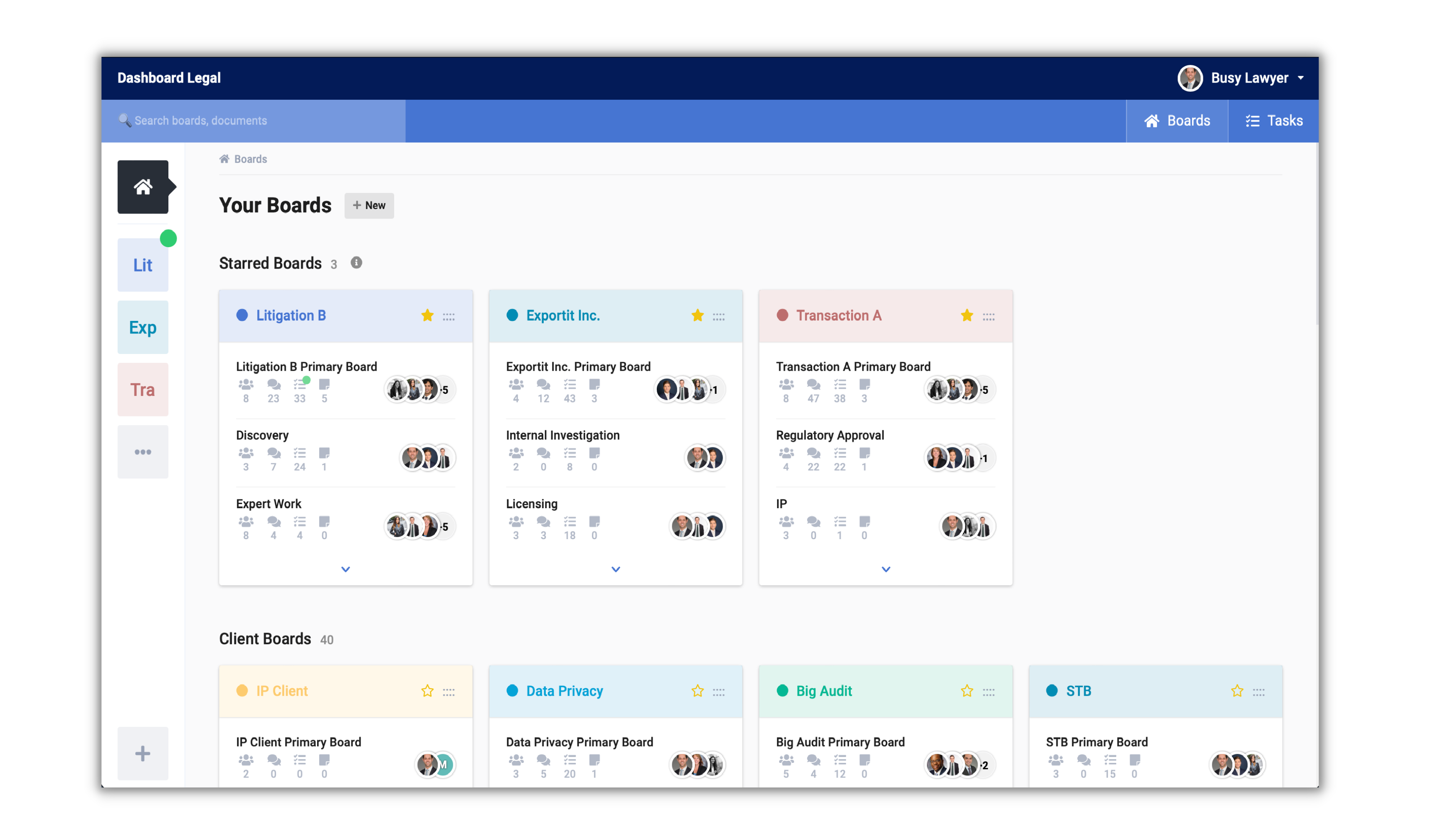Viewport: 1456px width, 837px height.
Task: Click the drag handle on the STB card
Action: 1259,692
